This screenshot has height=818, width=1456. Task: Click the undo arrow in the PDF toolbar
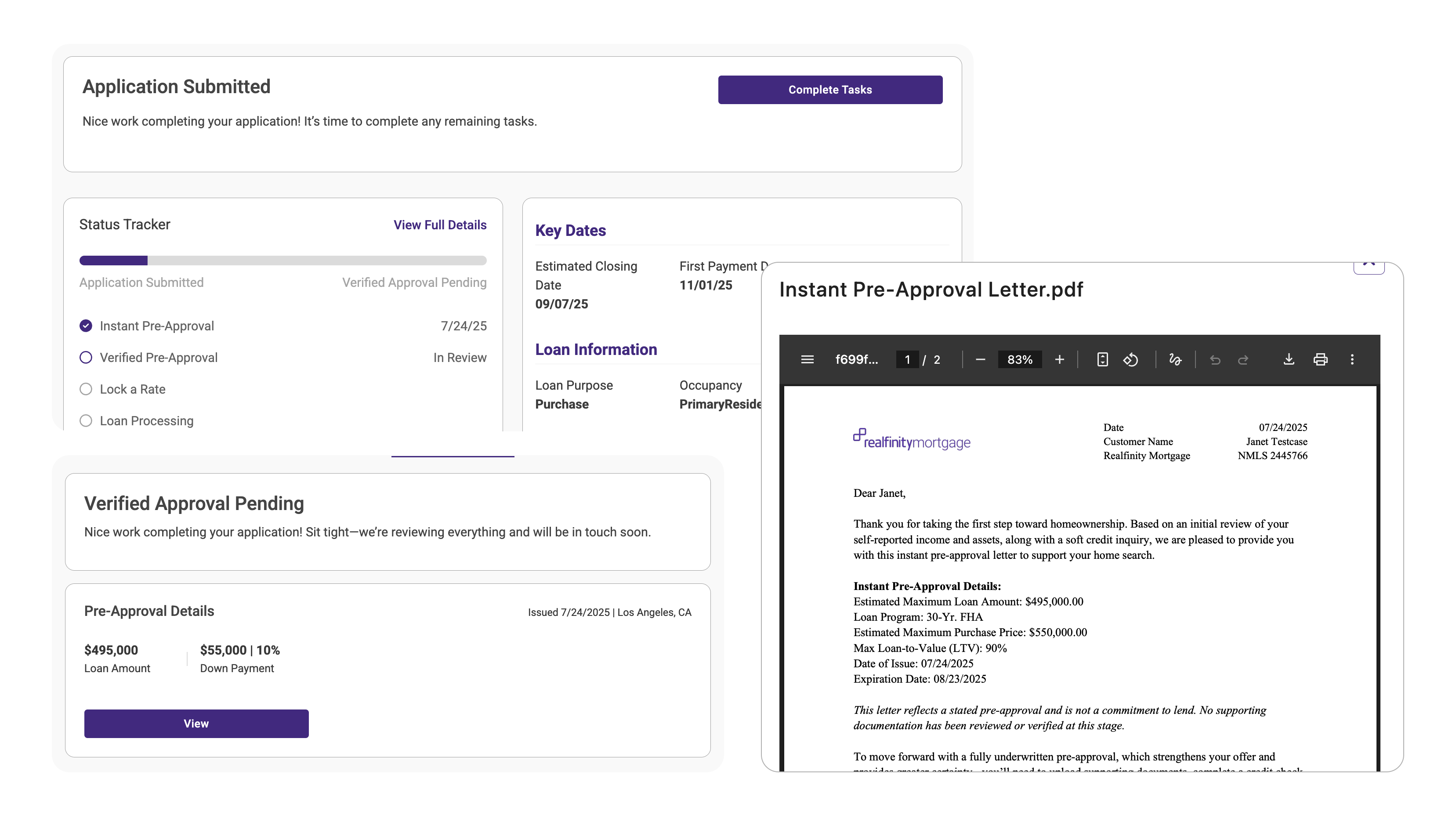click(x=1215, y=359)
